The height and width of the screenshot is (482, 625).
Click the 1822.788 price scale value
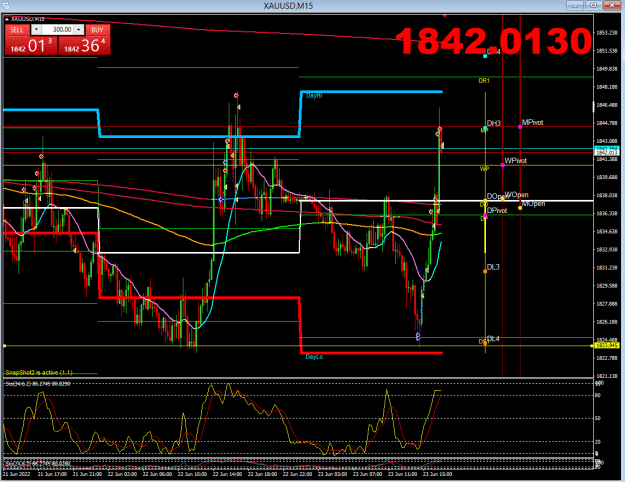[607, 358]
